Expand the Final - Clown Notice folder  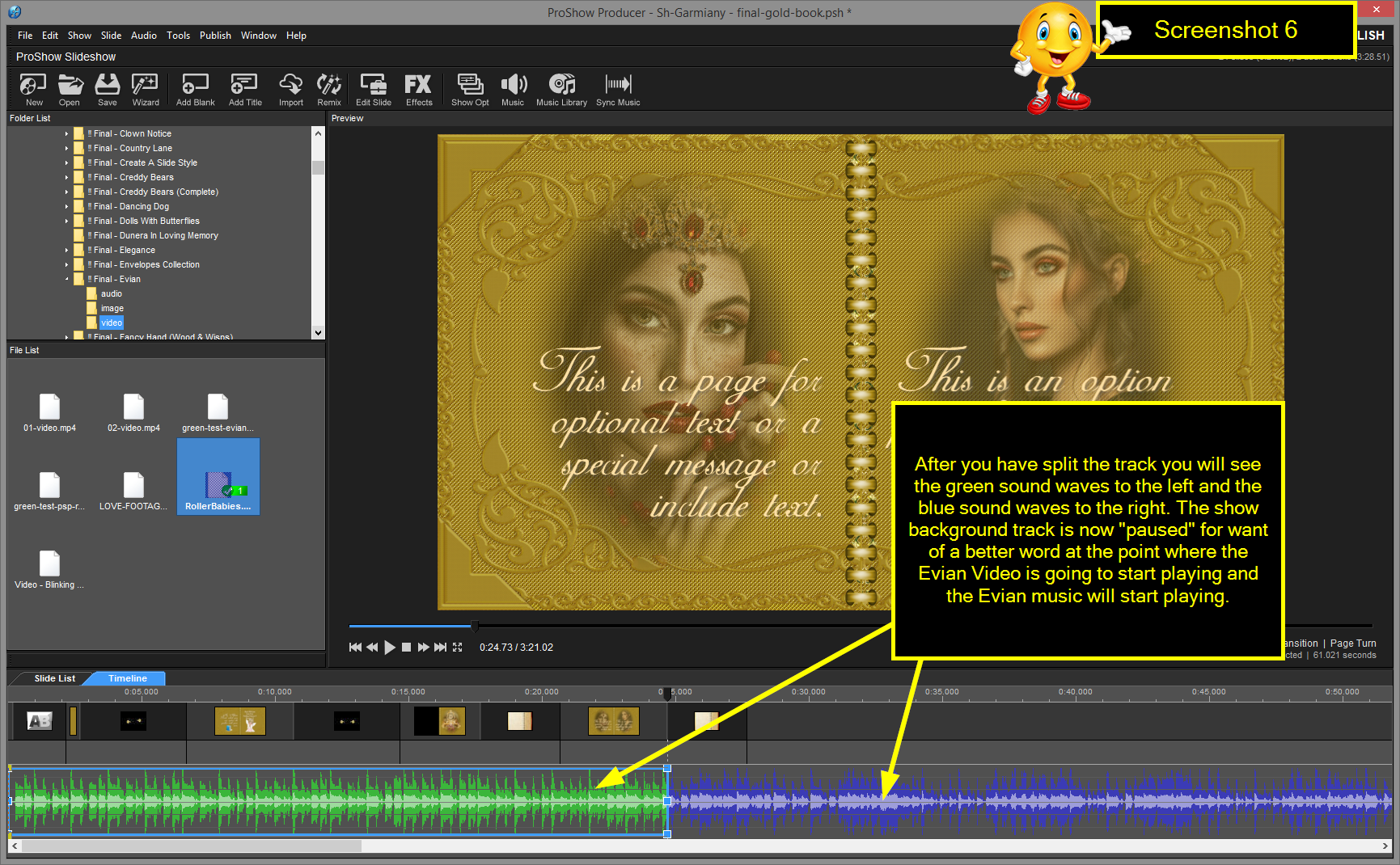coord(66,134)
